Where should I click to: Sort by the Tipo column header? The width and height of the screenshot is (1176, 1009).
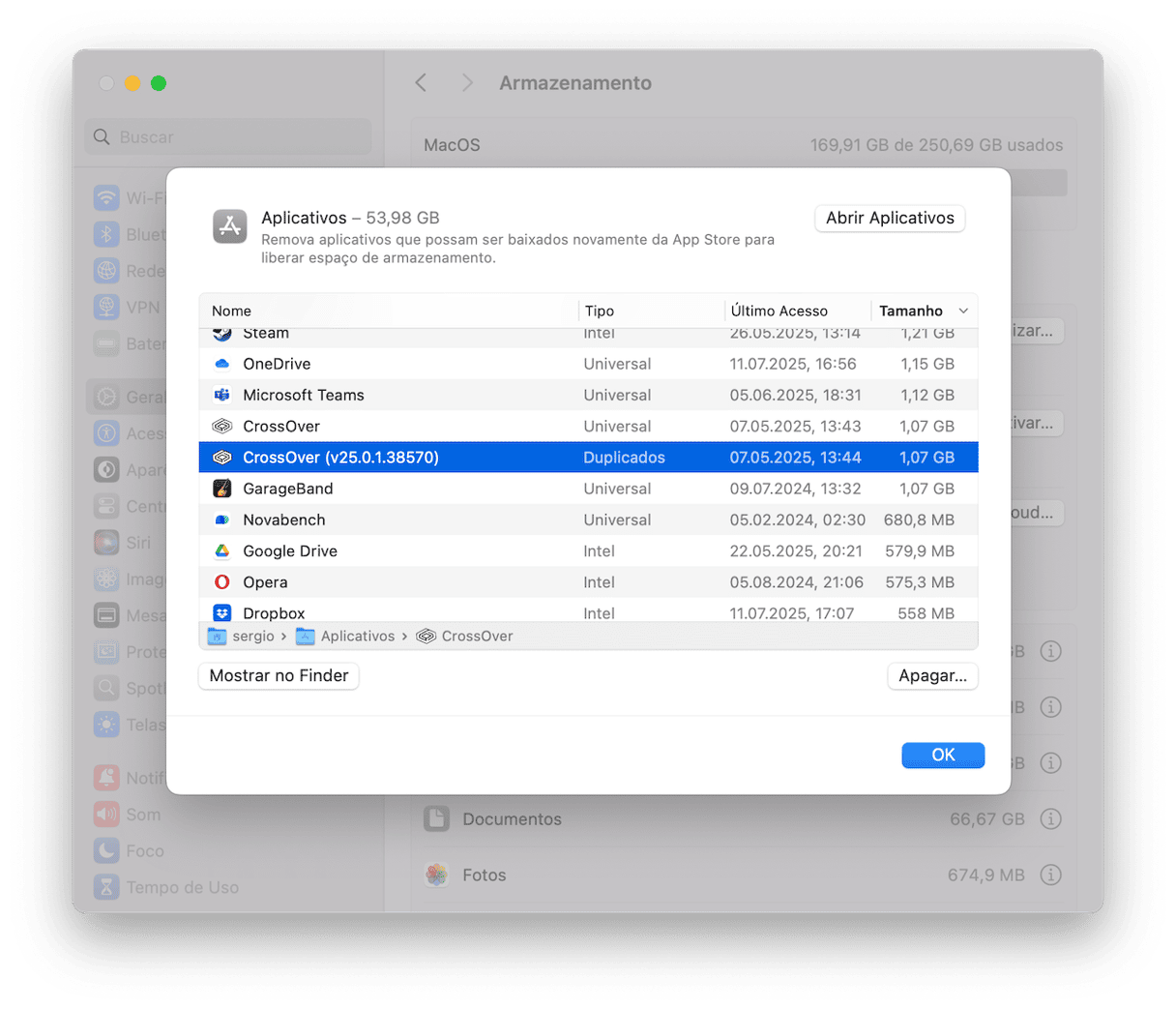[652, 311]
